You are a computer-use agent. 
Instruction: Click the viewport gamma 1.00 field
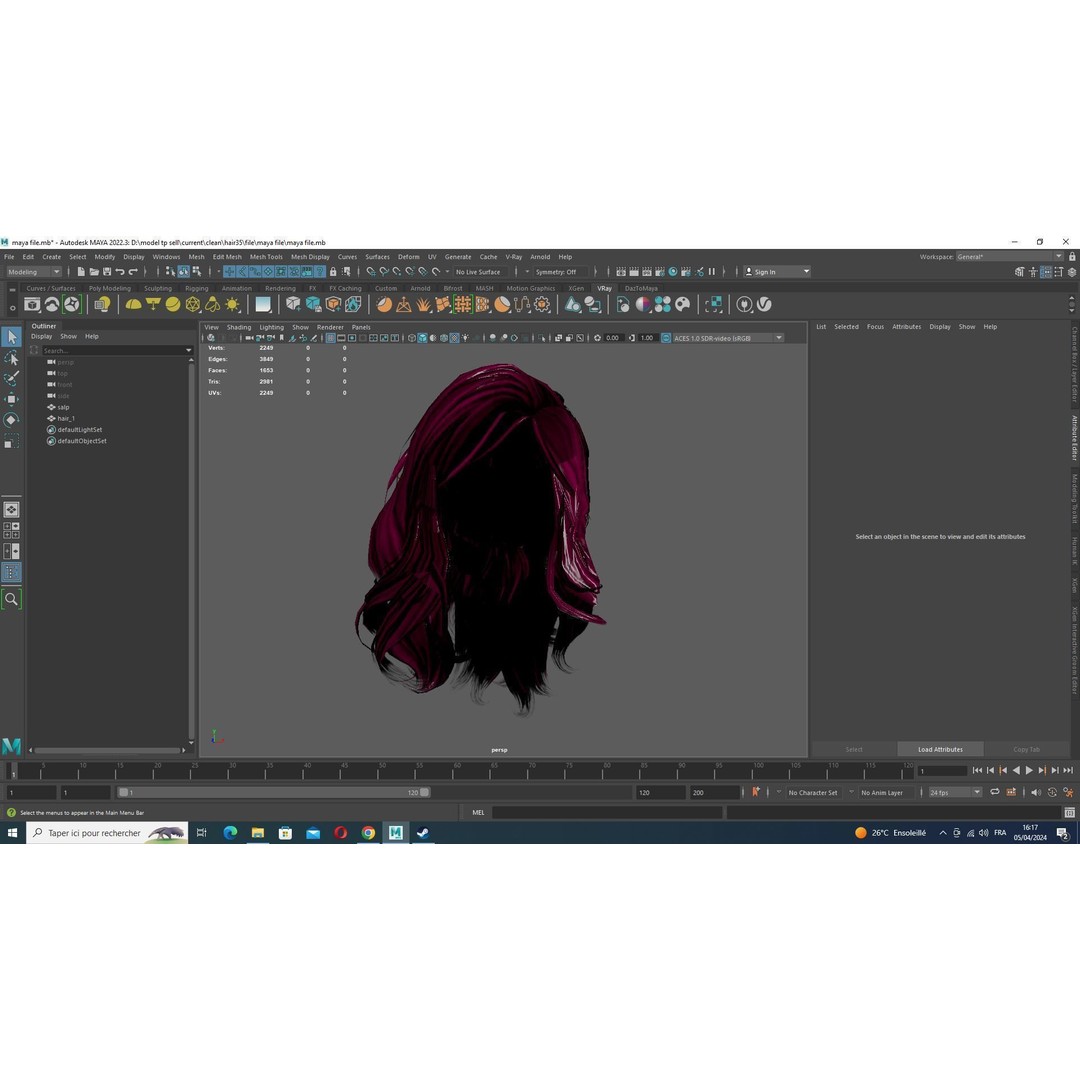coord(647,338)
